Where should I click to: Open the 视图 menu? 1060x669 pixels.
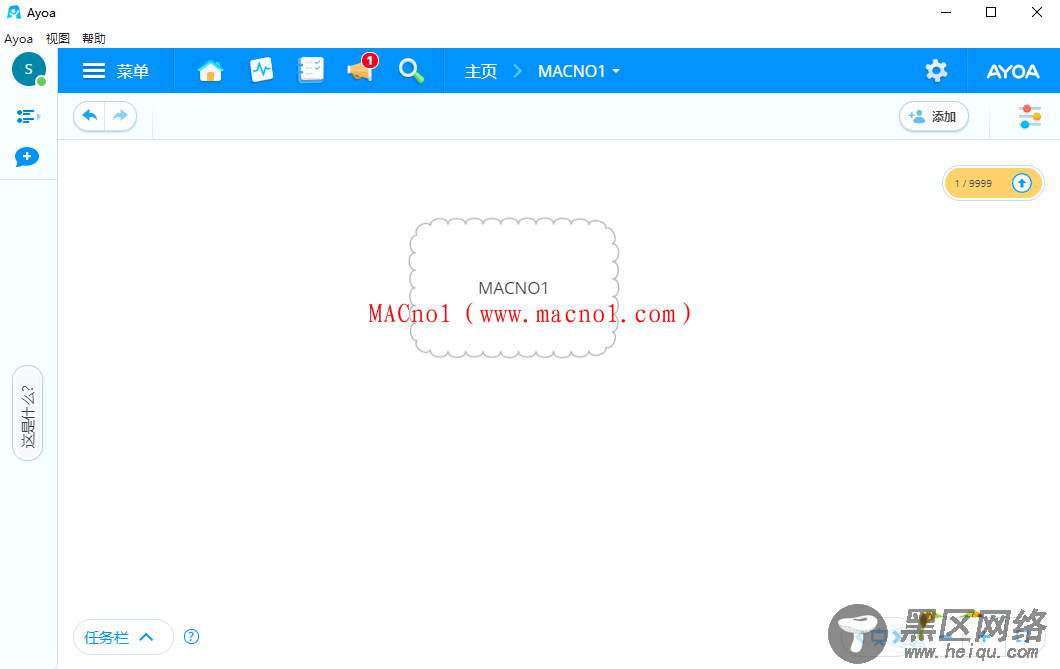(57, 39)
